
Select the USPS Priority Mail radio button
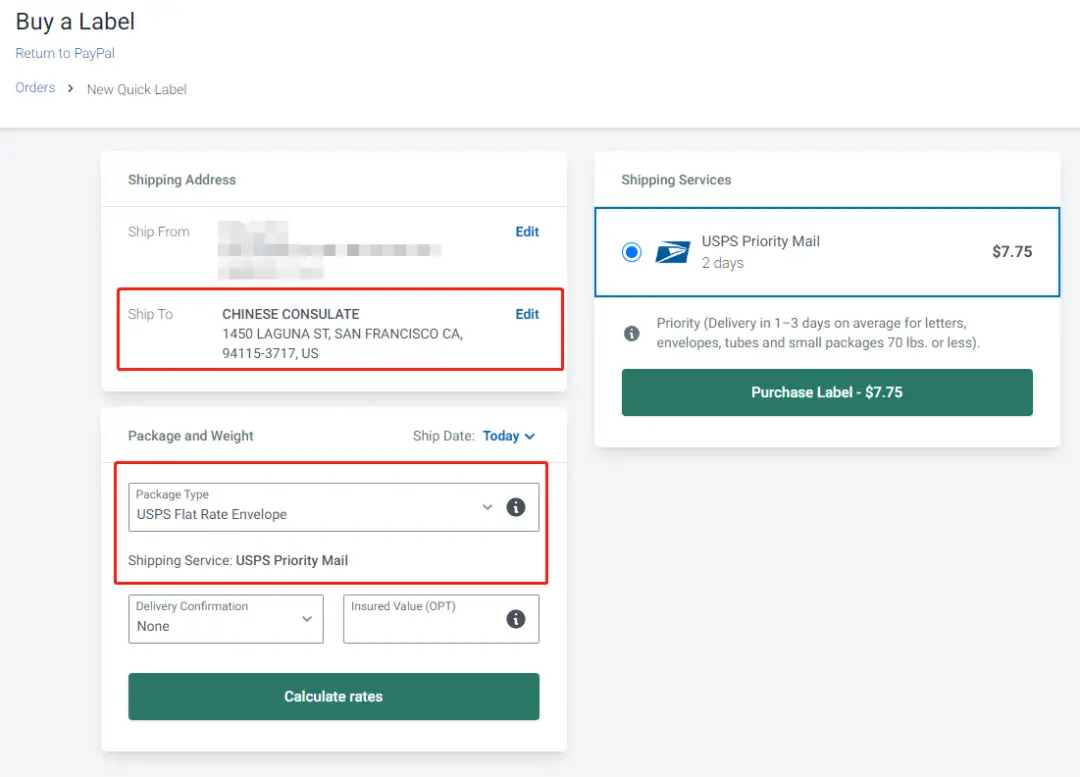pos(632,252)
